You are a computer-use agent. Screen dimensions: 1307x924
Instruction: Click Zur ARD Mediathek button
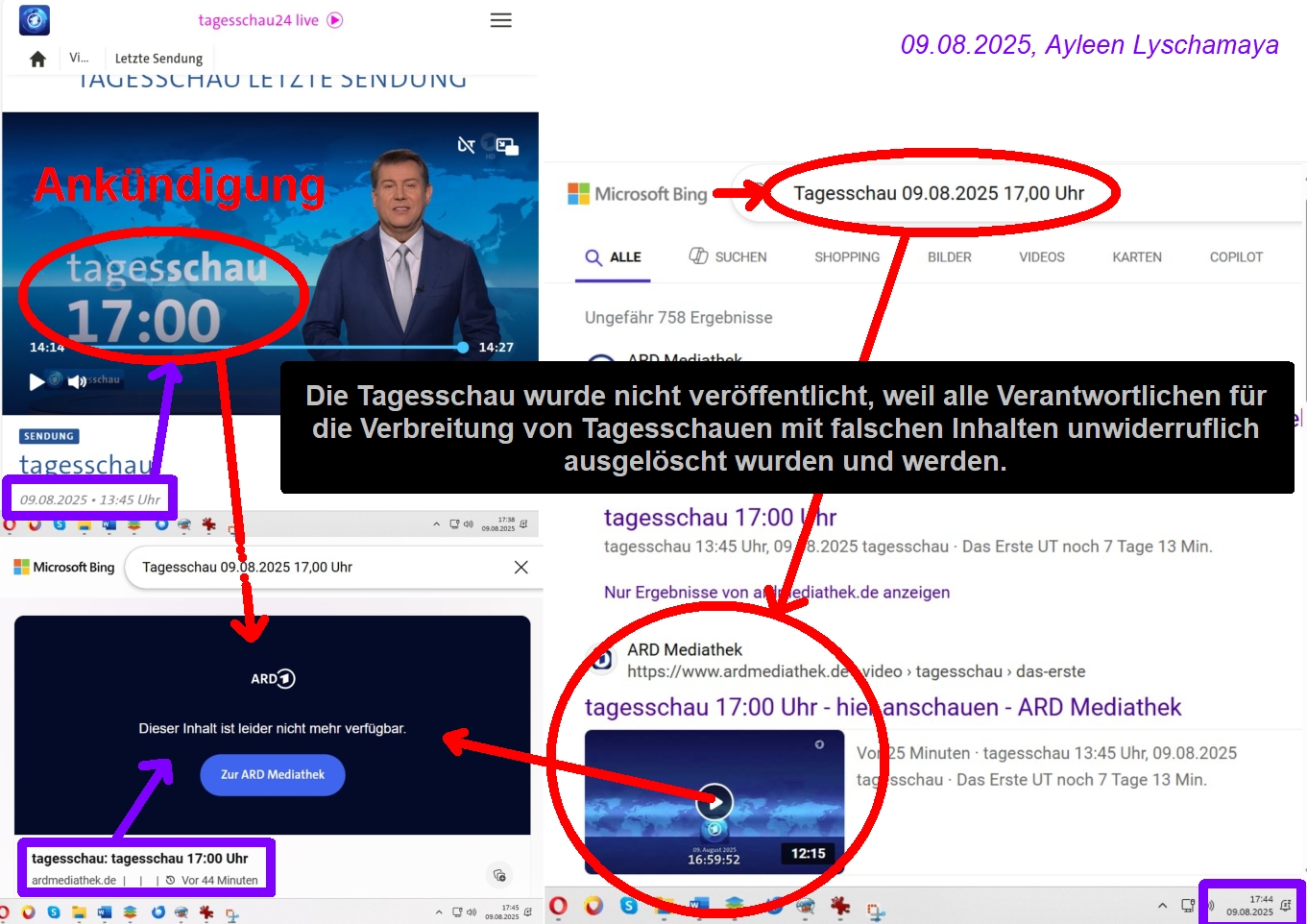273,775
